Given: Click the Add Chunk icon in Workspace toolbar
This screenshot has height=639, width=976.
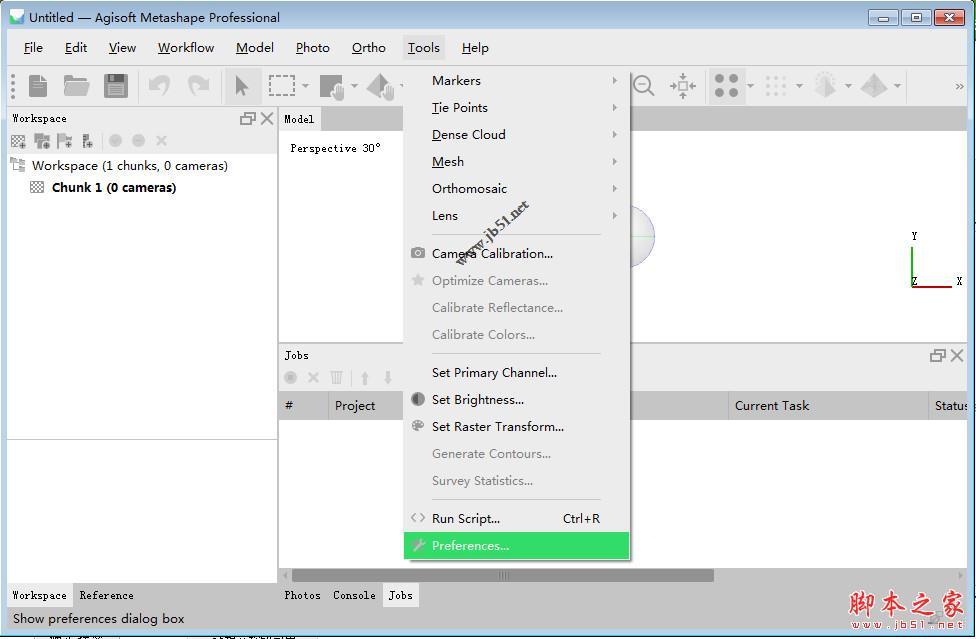Looking at the screenshot, I should pyautogui.click(x=19, y=141).
